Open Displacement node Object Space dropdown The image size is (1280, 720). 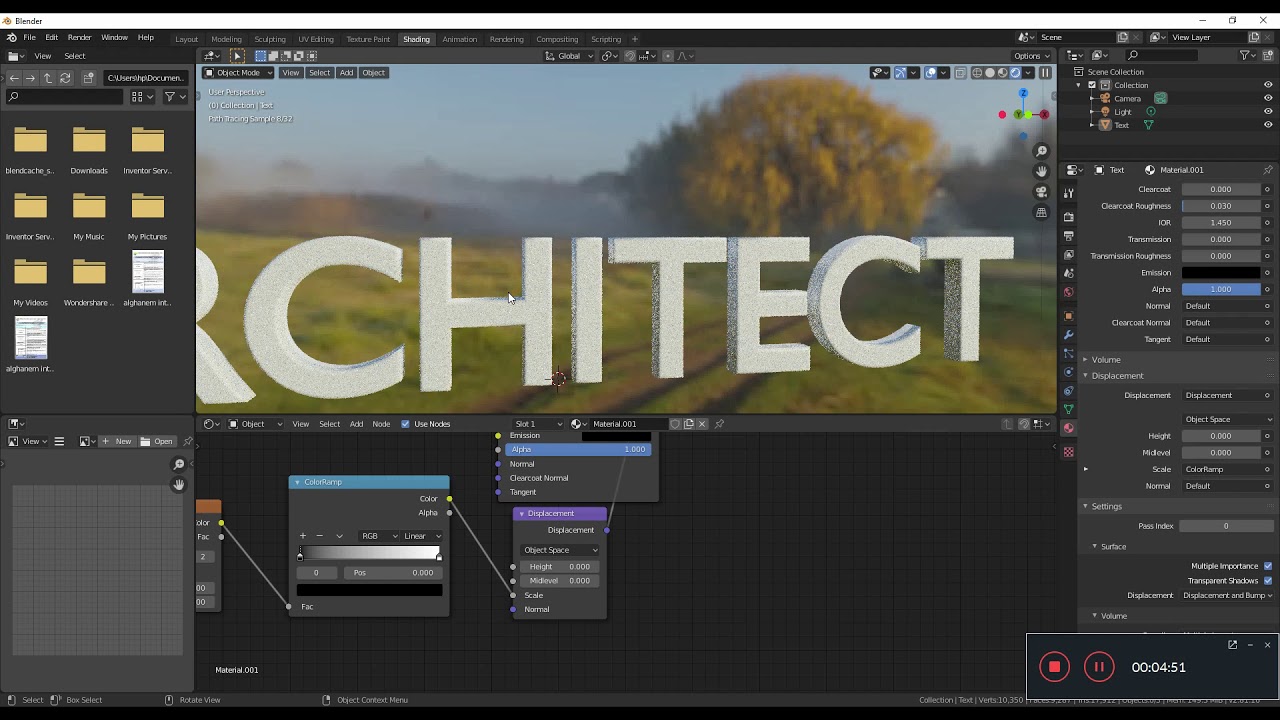pyautogui.click(x=560, y=550)
